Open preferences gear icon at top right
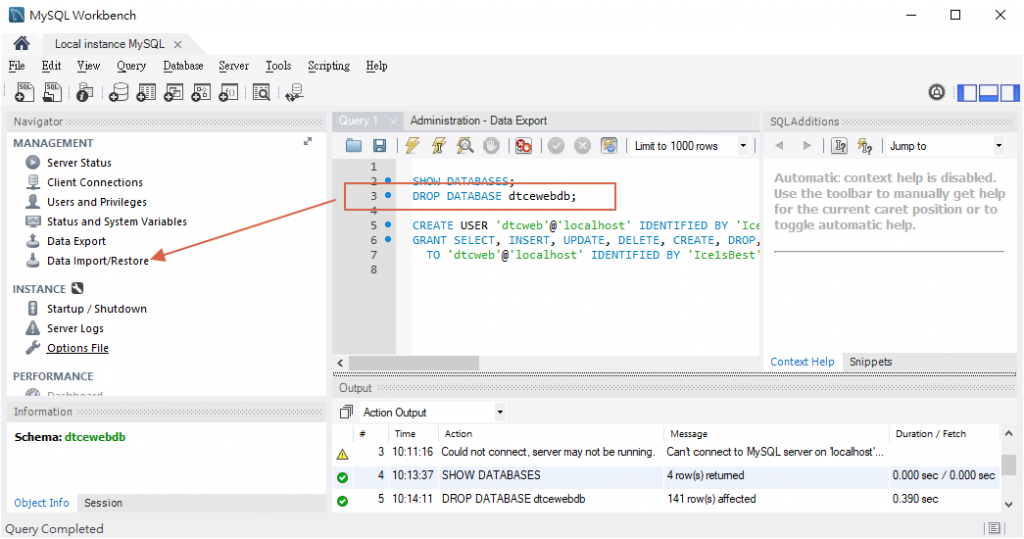 936,92
